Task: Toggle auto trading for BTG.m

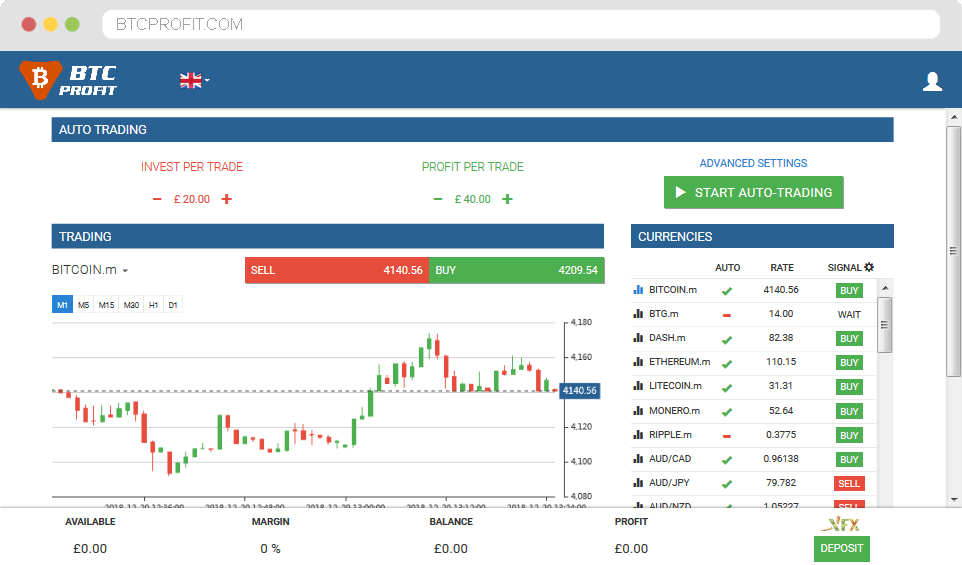Action: pyautogui.click(x=727, y=315)
